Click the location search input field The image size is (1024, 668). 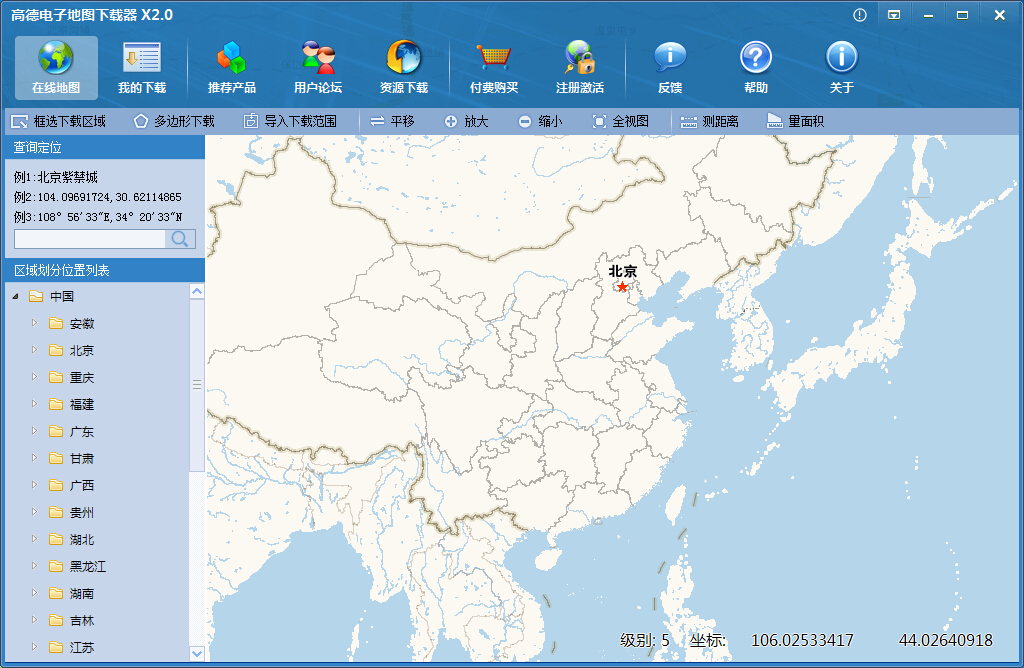point(89,239)
